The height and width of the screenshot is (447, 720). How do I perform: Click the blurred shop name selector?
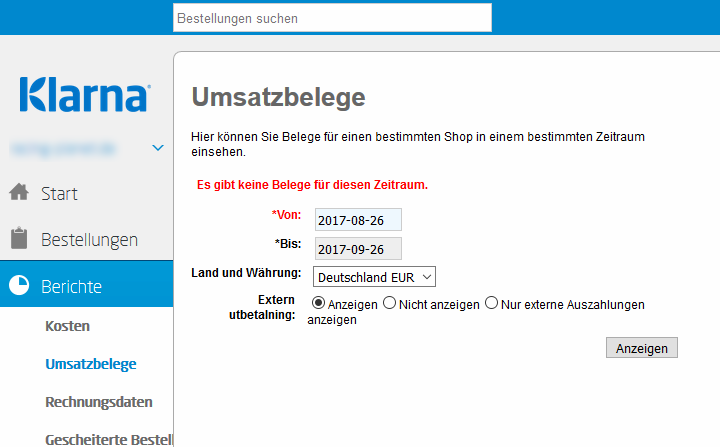tap(66, 148)
